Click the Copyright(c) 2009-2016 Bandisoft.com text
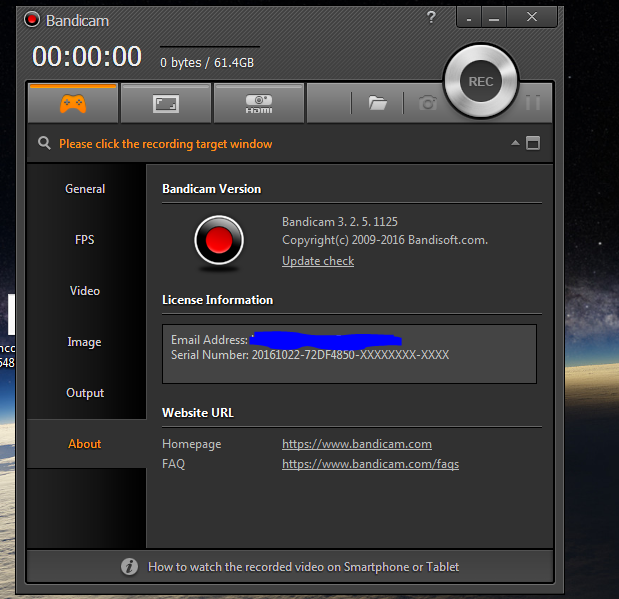Viewport: 619px width, 599px height. 385,240
